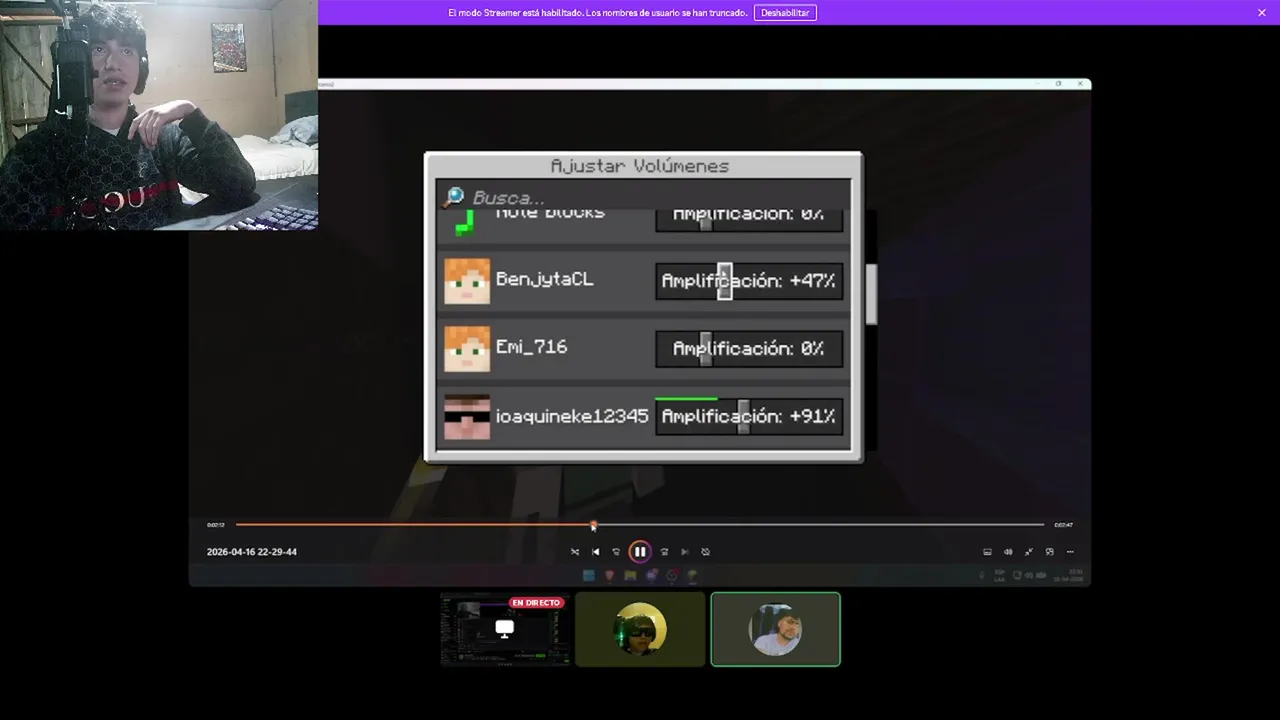Viewport: 1280px width, 720px height.
Task: Click the Ajustar Volúmenes title
Action: click(640, 166)
